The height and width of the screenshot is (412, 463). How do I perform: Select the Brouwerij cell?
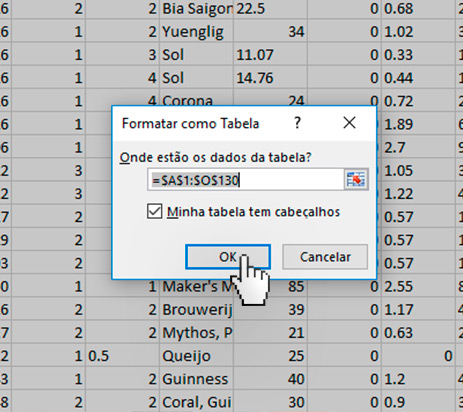[x=196, y=310]
